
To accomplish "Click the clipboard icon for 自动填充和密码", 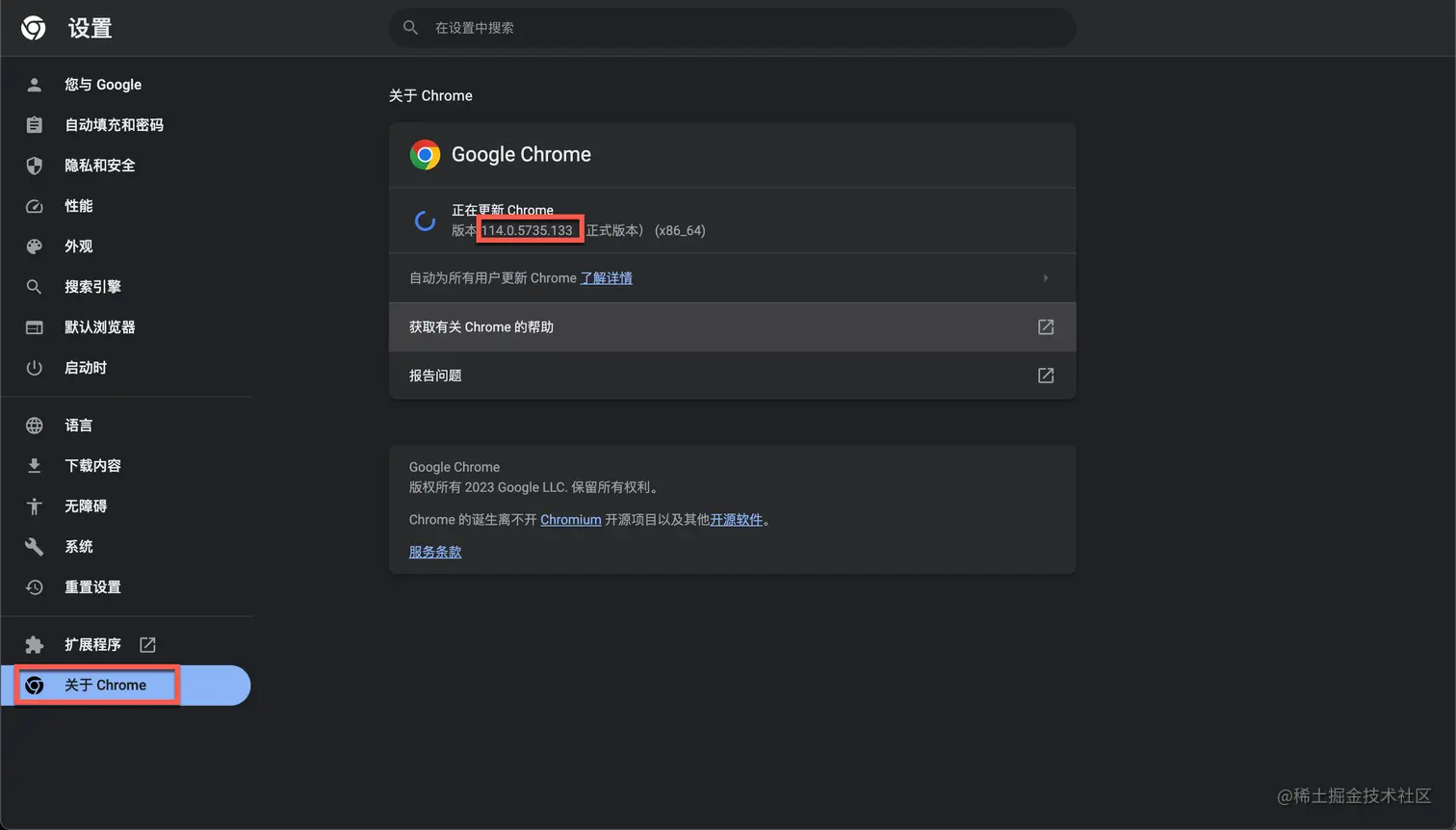I will pyautogui.click(x=35, y=125).
